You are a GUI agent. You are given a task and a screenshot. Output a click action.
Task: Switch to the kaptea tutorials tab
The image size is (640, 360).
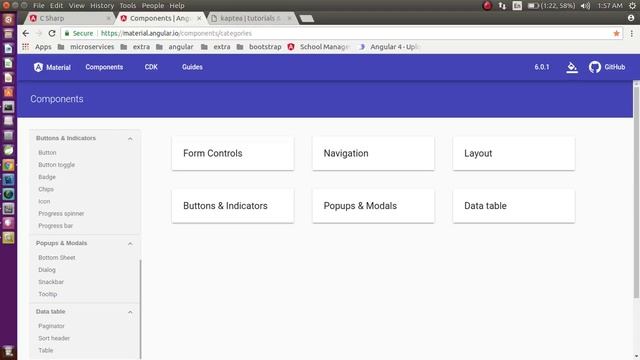[250, 18]
